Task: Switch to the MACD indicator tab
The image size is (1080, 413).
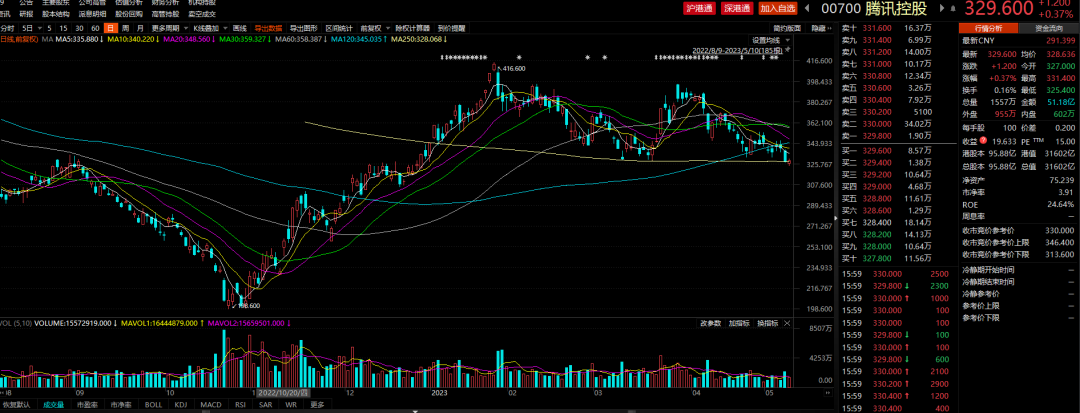Action: click(x=210, y=404)
